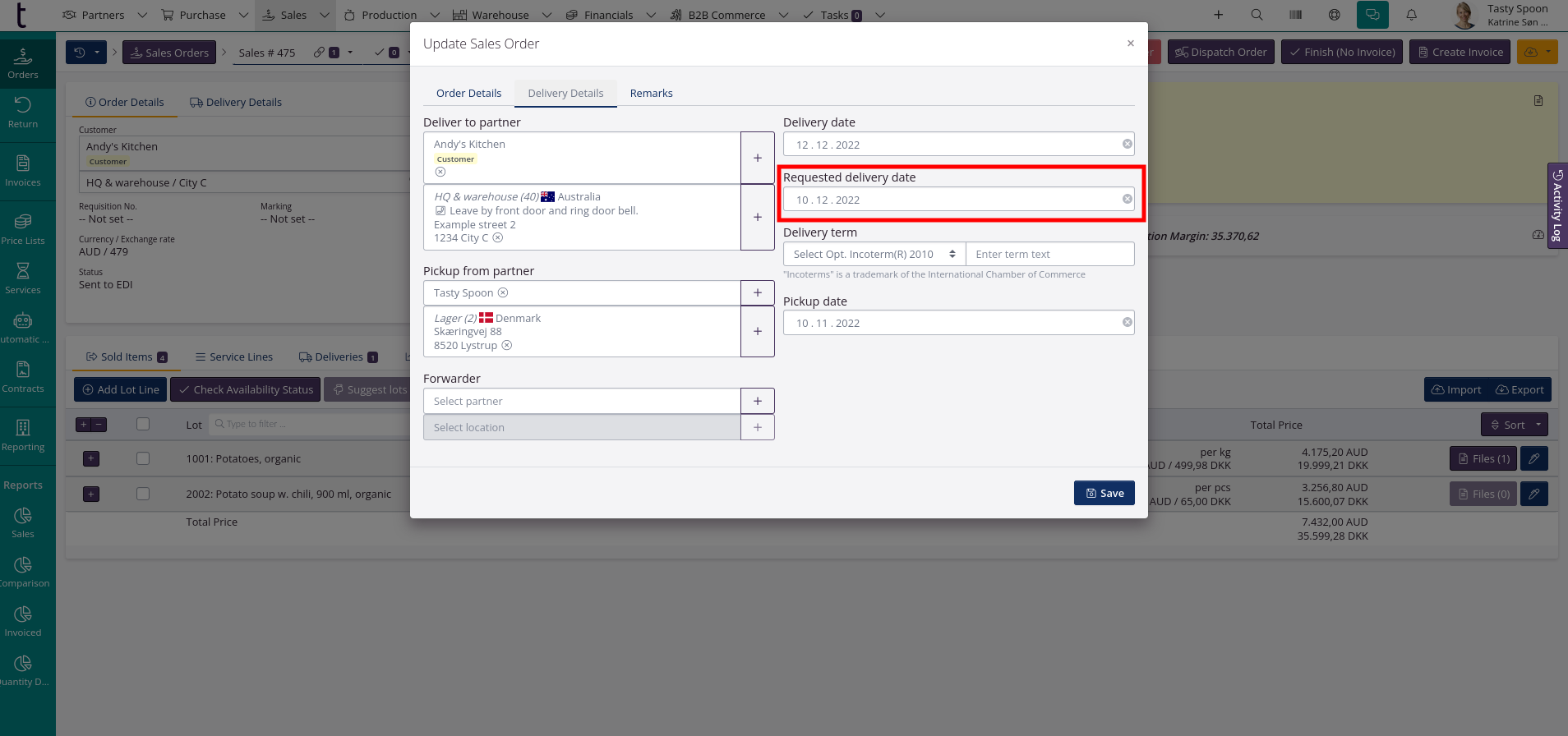1568x736 pixels.
Task: Open the green chat messages icon
Action: coord(1372,15)
